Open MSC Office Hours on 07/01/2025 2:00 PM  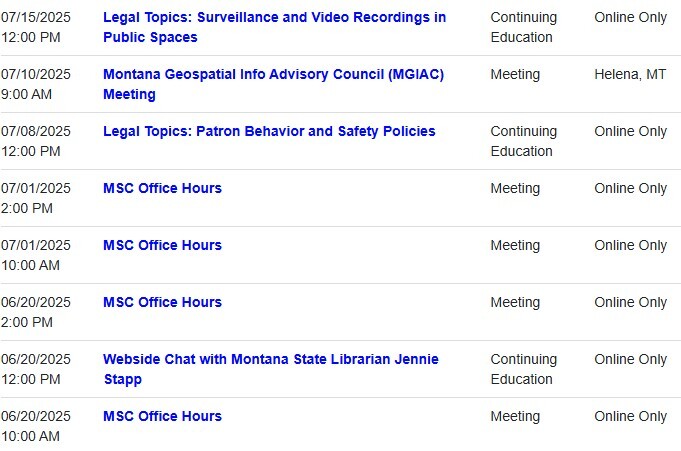(x=162, y=189)
